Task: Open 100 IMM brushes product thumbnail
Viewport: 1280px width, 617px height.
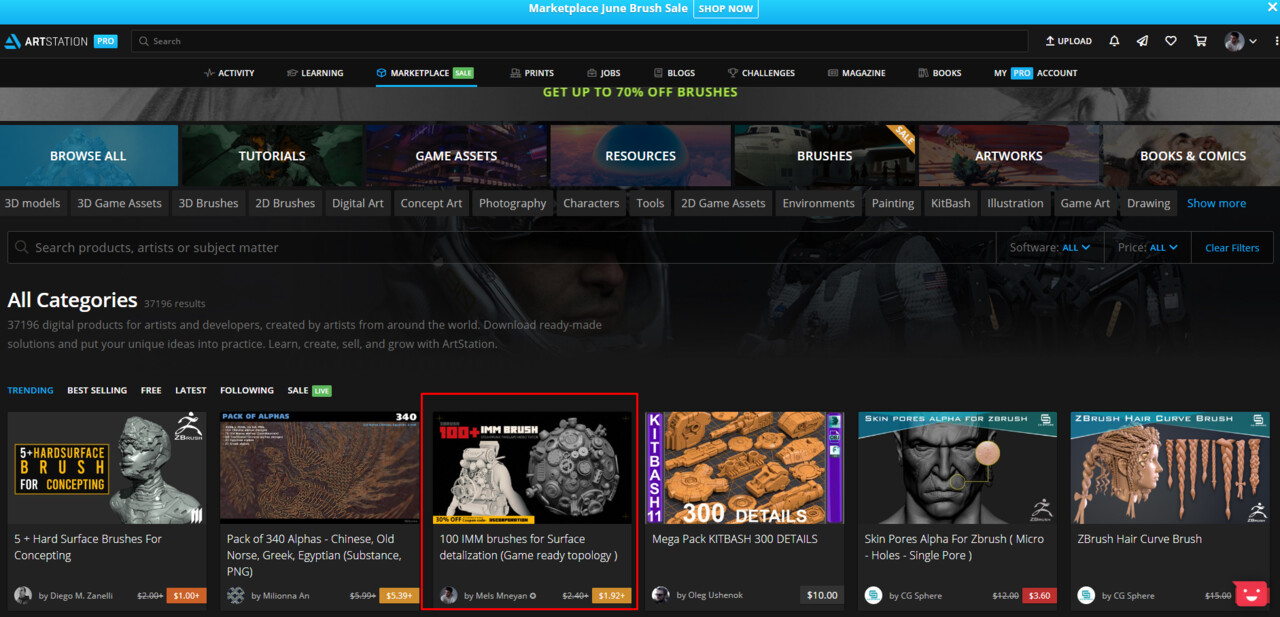Action: pos(532,467)
